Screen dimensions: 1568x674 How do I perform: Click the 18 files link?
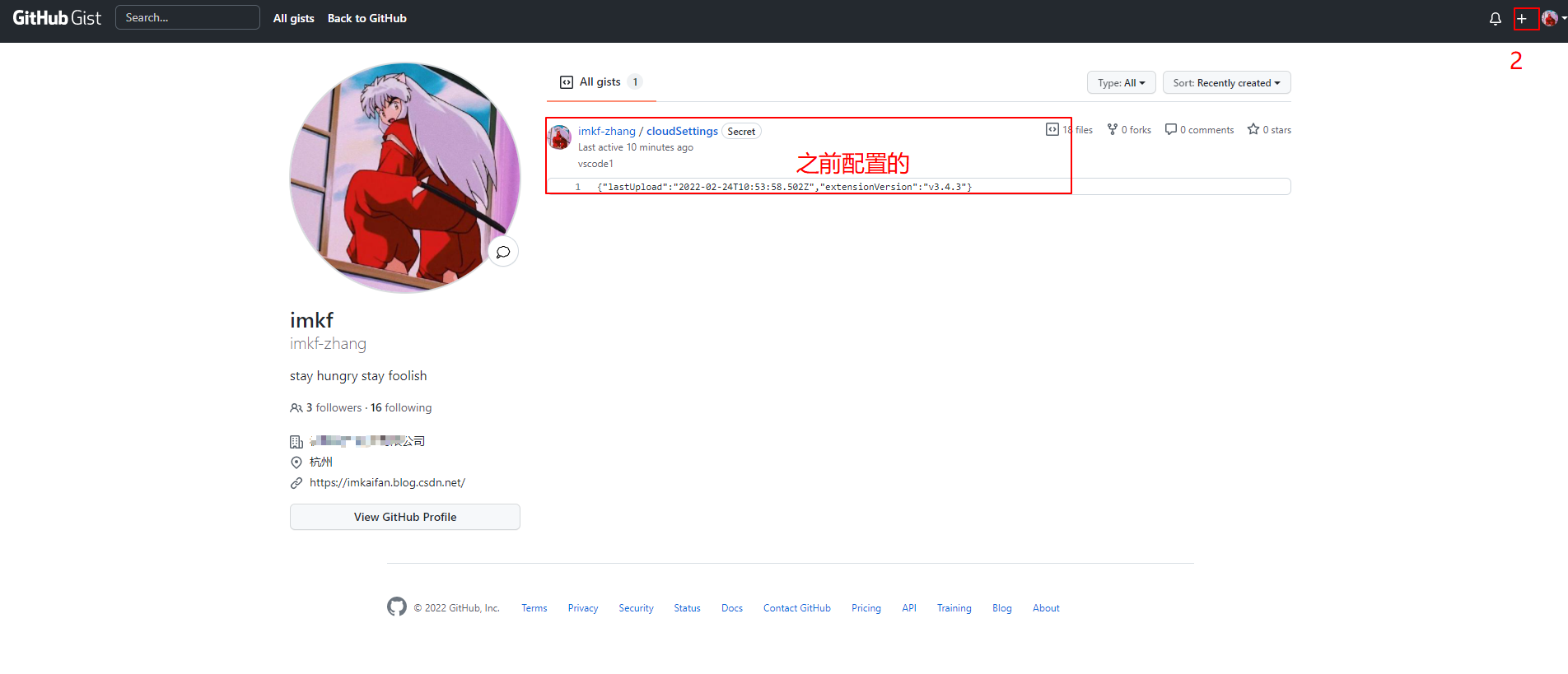[1069, 130]
